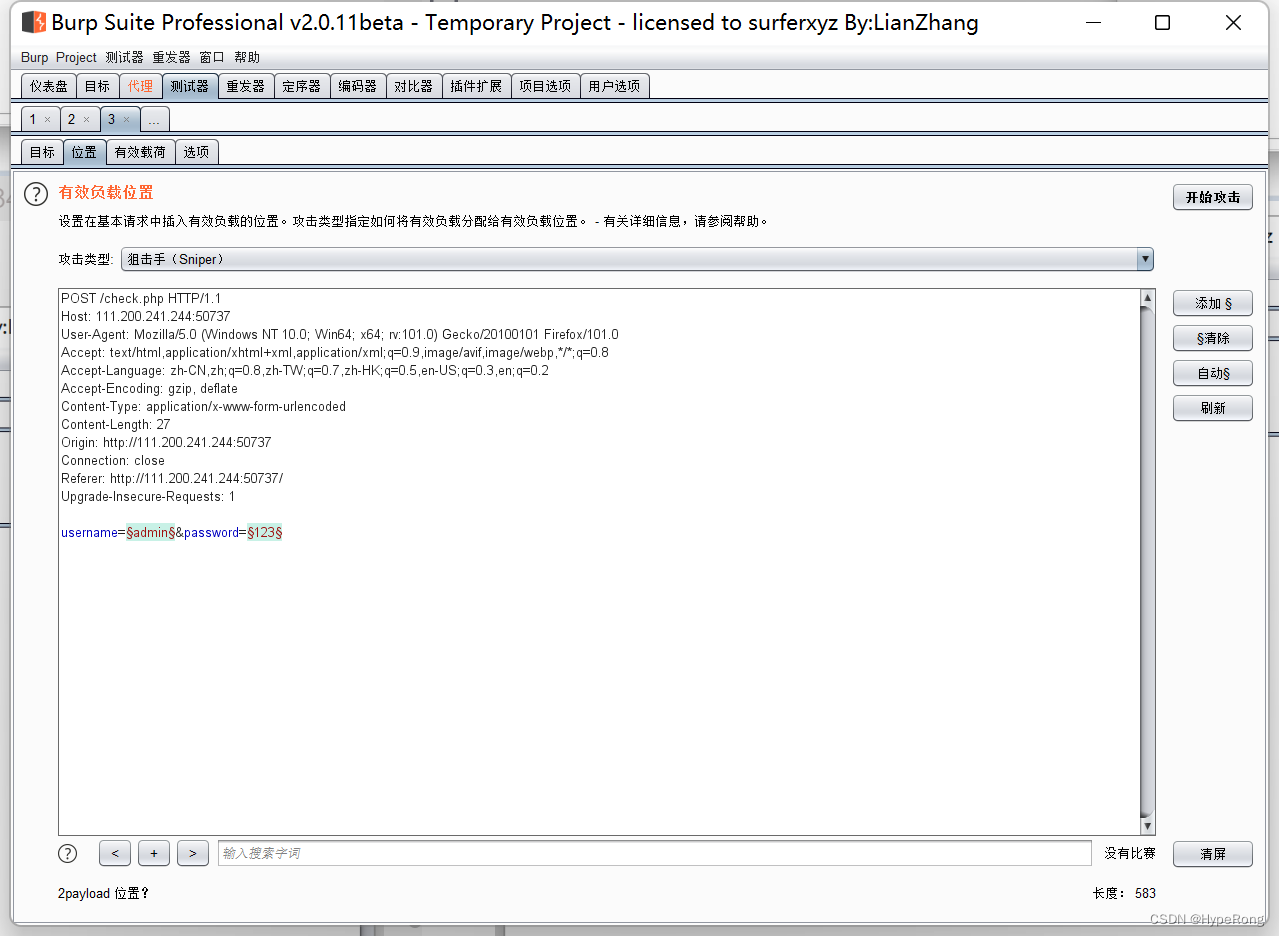Go to next search match with > button
The width and height of the screenshot is (1279, 936).
coord(193,853)
